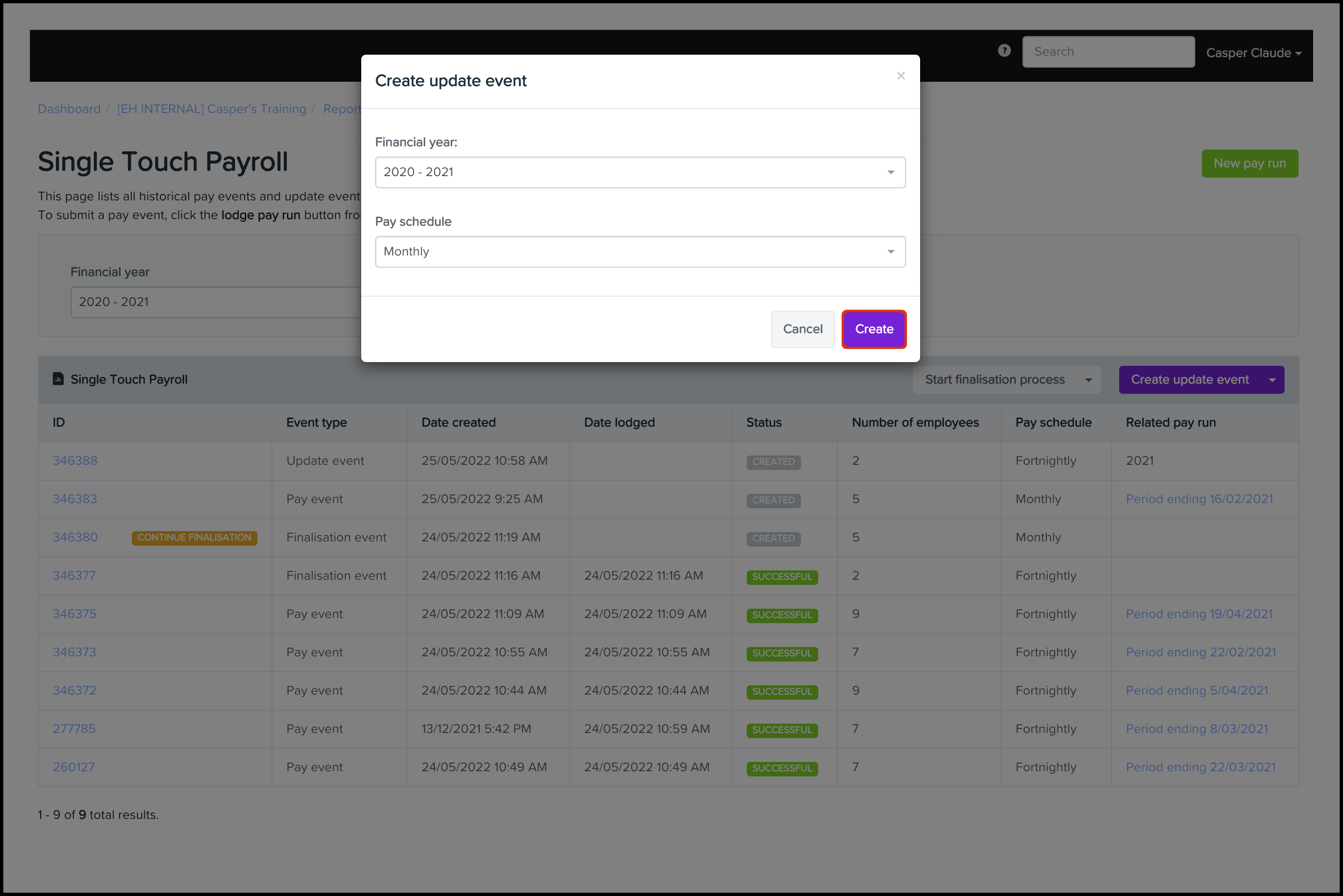This screenshot has height=896, width=1343.
Task: Open EH INTERNAL Casper's Training breadcrumb
Action: tap(212, 108)
